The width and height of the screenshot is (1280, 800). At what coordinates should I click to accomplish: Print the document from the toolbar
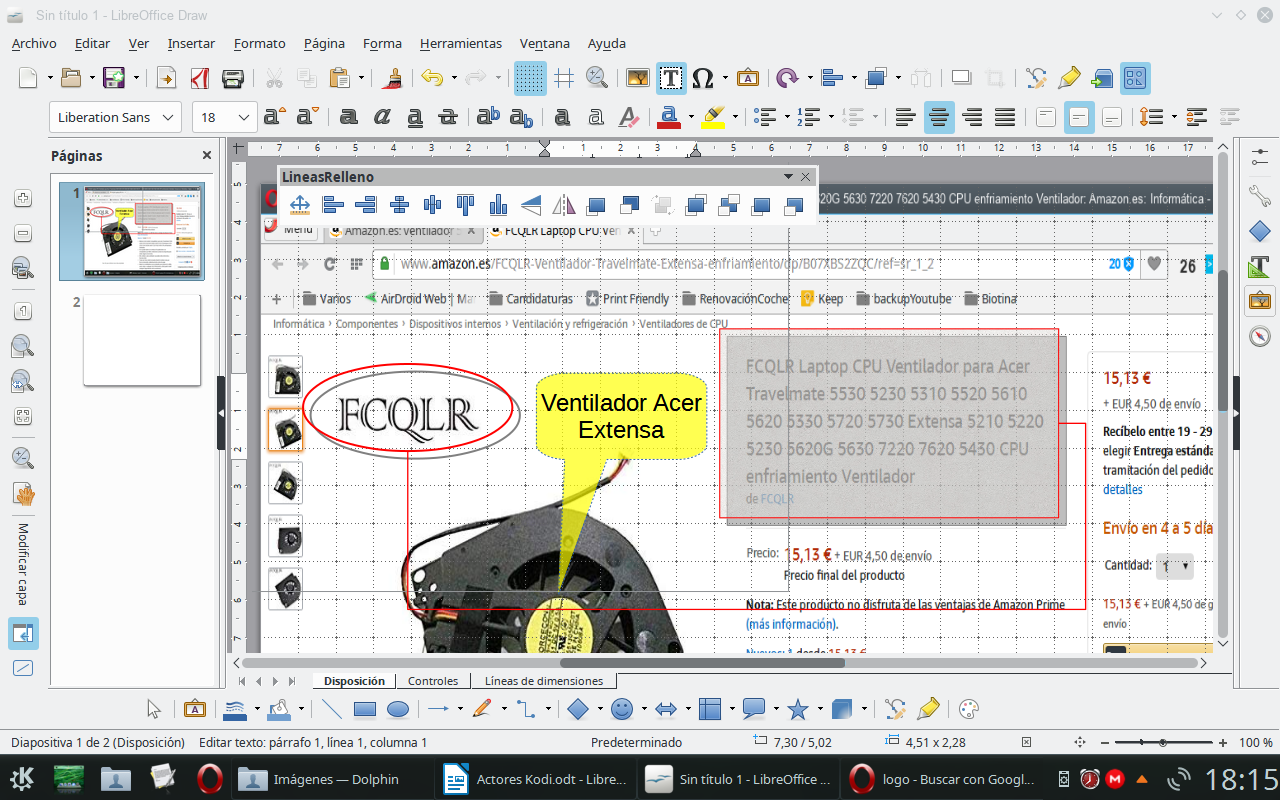[x=232, y=78]
